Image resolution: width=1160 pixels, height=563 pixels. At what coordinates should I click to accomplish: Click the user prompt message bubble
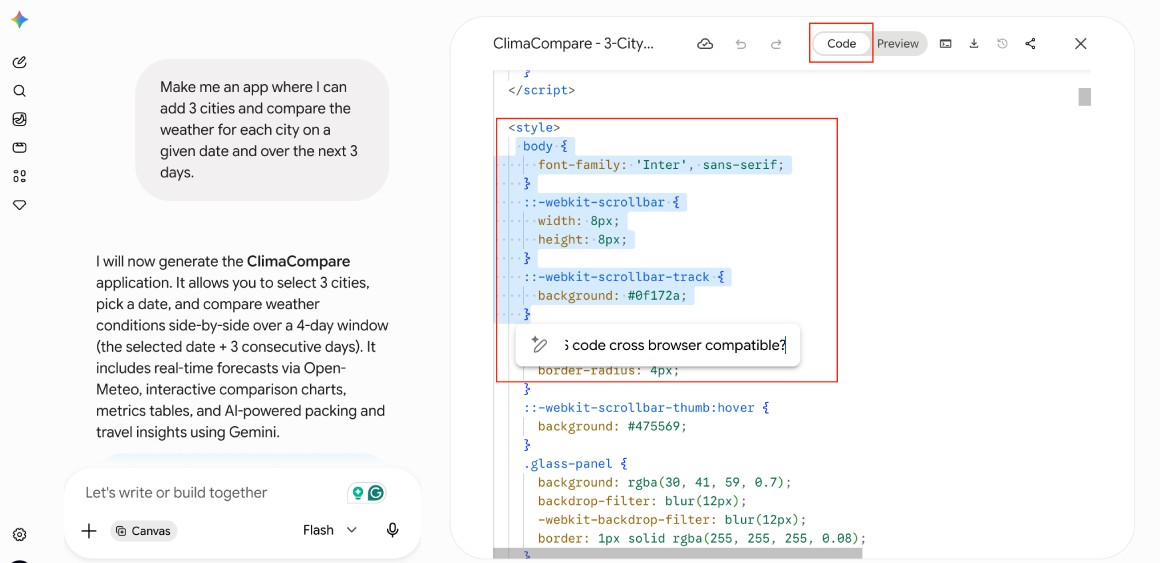(x=262, y=129)
